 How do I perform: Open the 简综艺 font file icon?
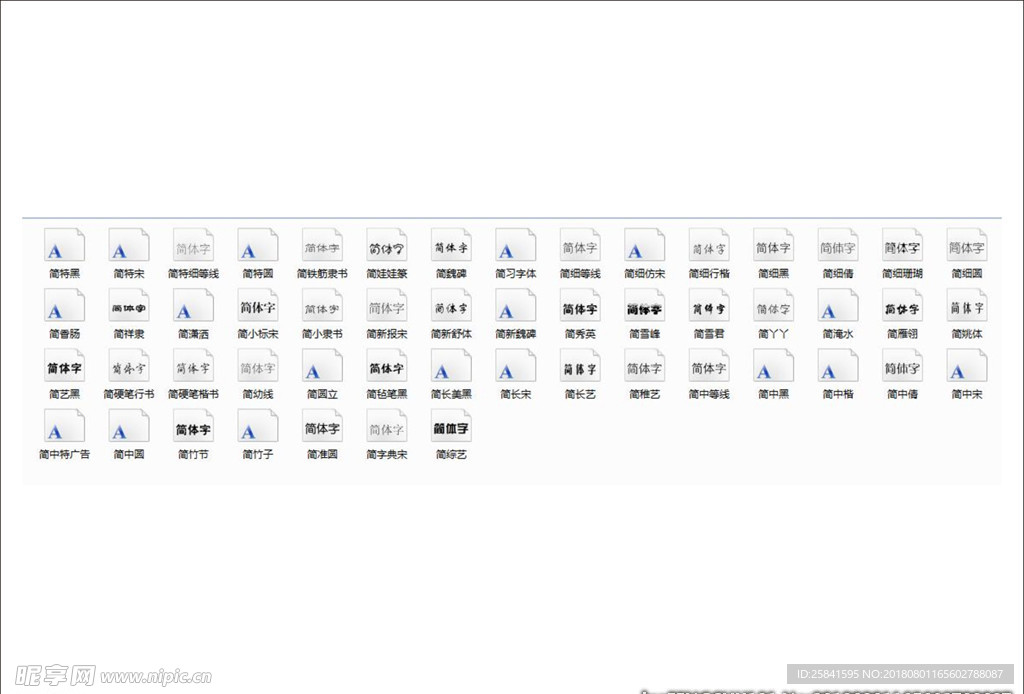[x=451, y=427]
